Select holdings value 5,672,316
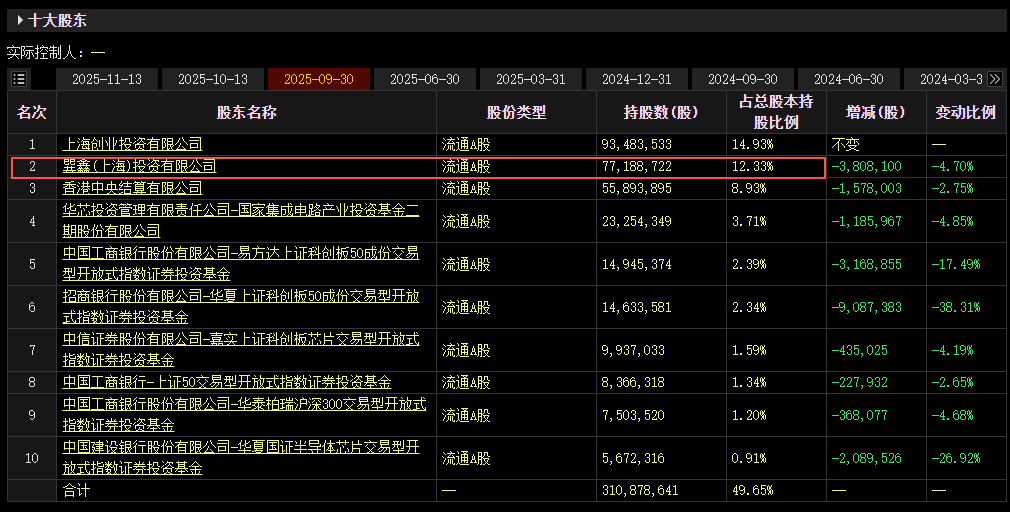Viewport: 1010px width, 512px height. tap(633, 458)
